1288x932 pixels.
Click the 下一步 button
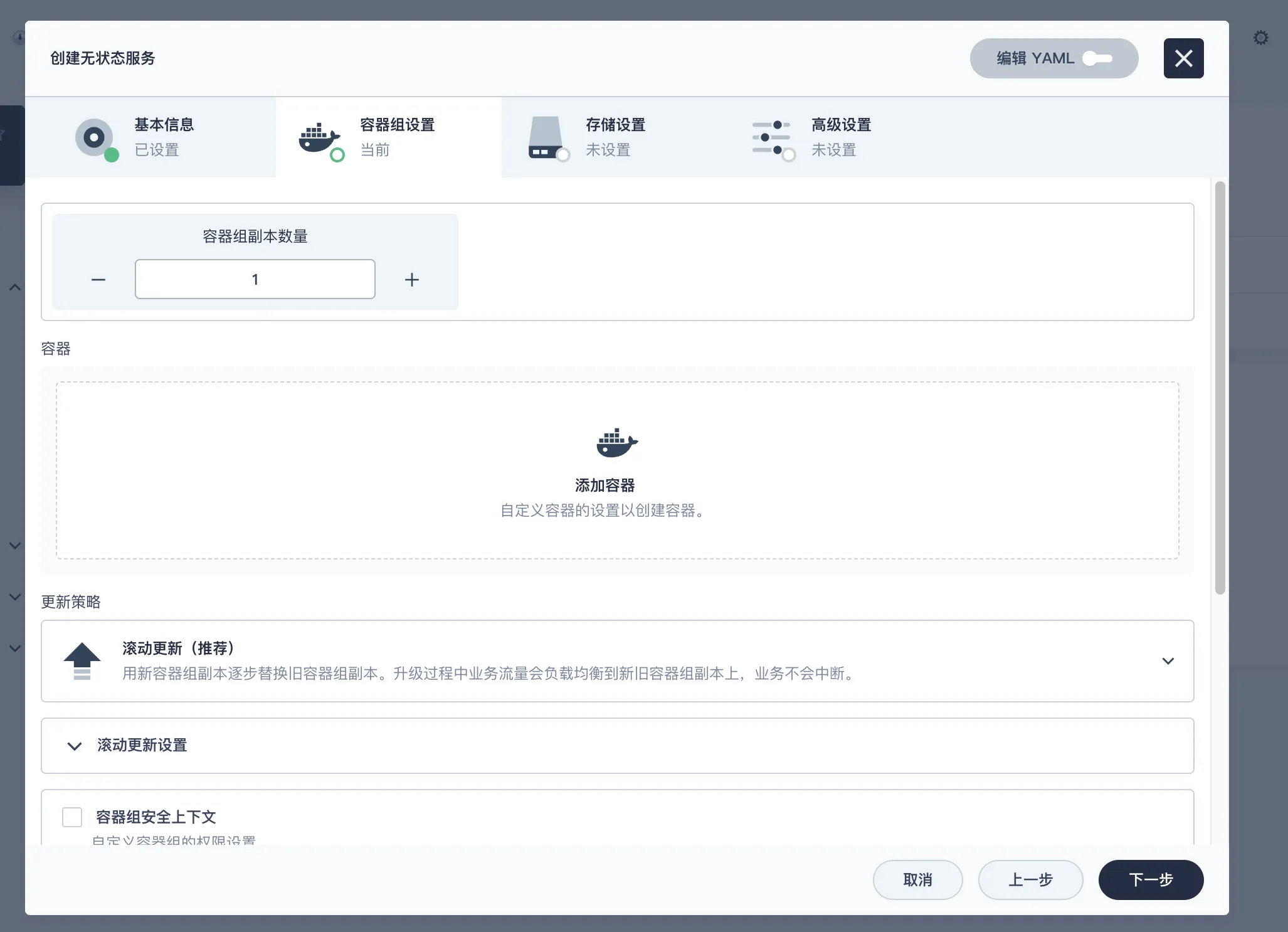tap(1151, 880)
